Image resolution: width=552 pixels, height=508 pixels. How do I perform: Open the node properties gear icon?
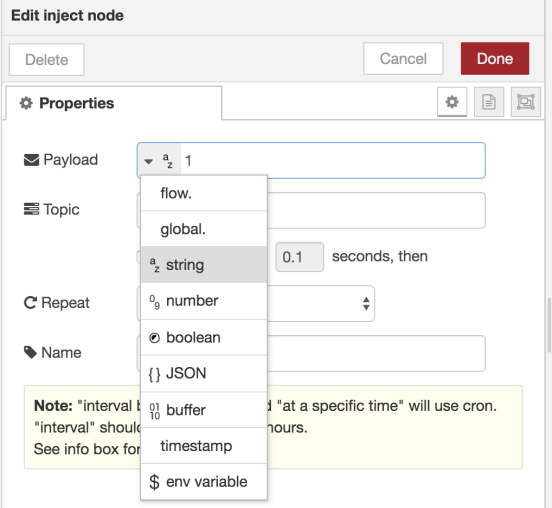[452, 102]
